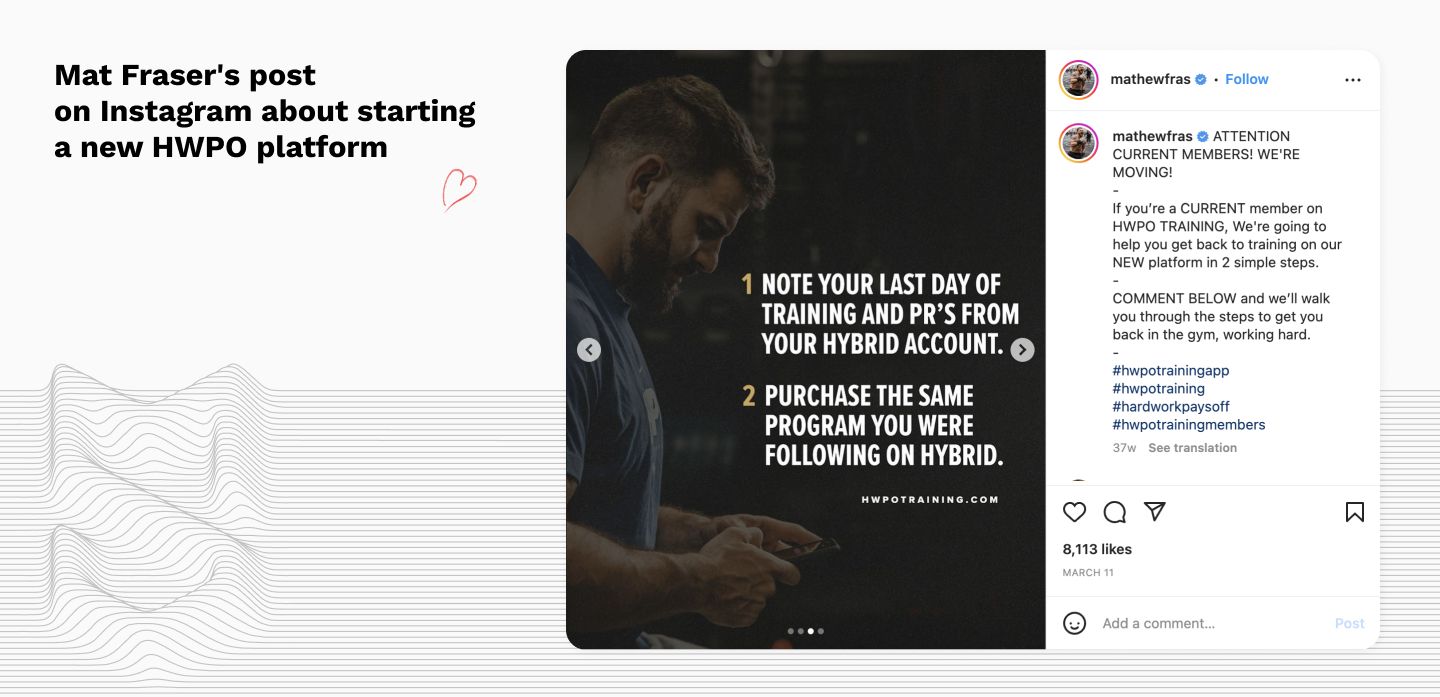Viewport: 1440px width, 697px height.
Task: Open the #hardworkpaysoff hashtag
Action: (x=1171, y=406)
